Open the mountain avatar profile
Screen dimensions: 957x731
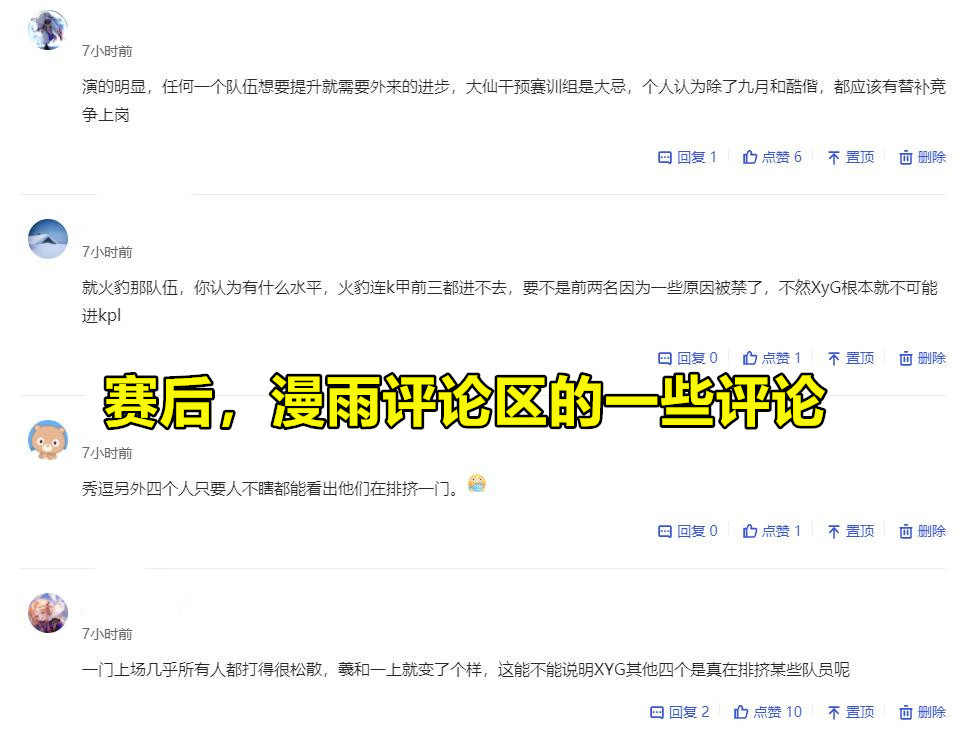pyautogui.click(x=48, y=239)
